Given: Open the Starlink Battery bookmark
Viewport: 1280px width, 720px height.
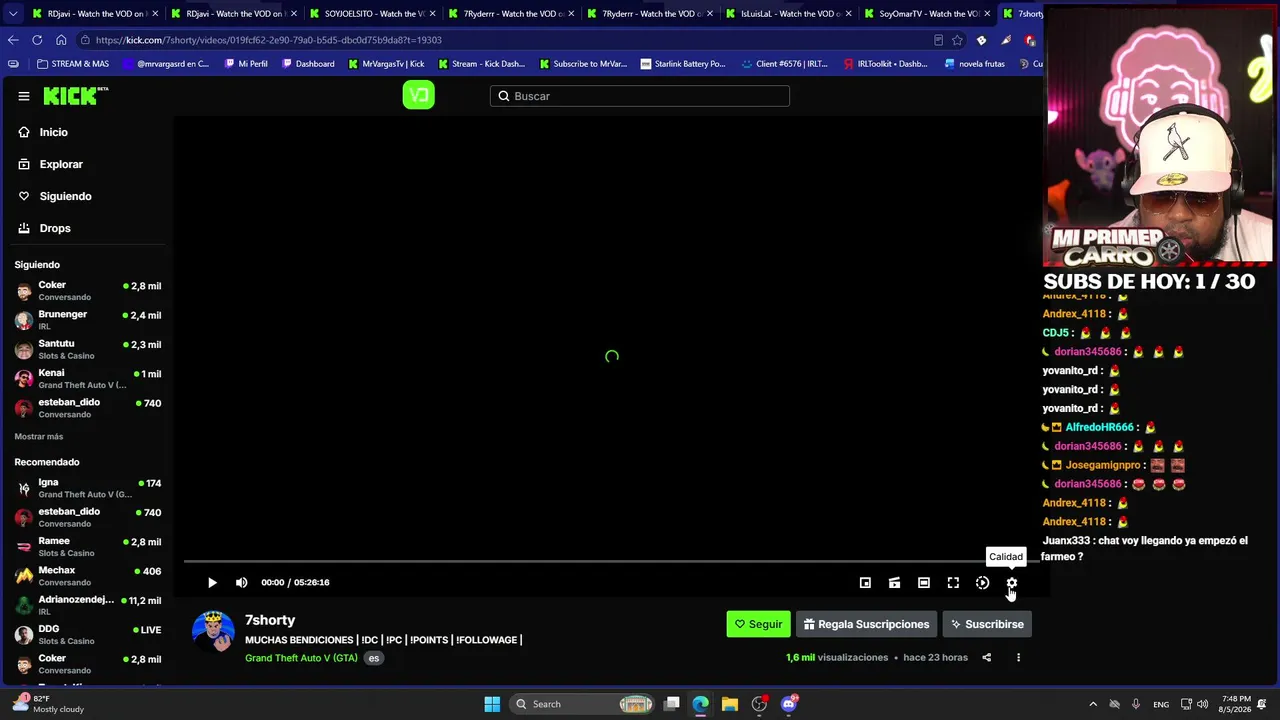Looking at the screenshot, I should coord(683,64).
